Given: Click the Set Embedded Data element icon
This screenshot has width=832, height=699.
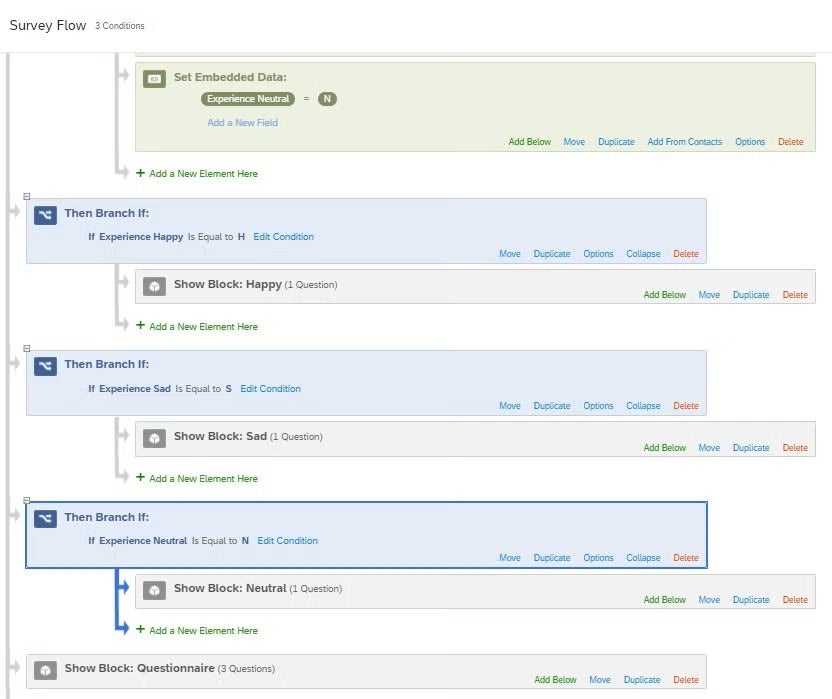Looking at the screenshot, I should pos(154,79).
